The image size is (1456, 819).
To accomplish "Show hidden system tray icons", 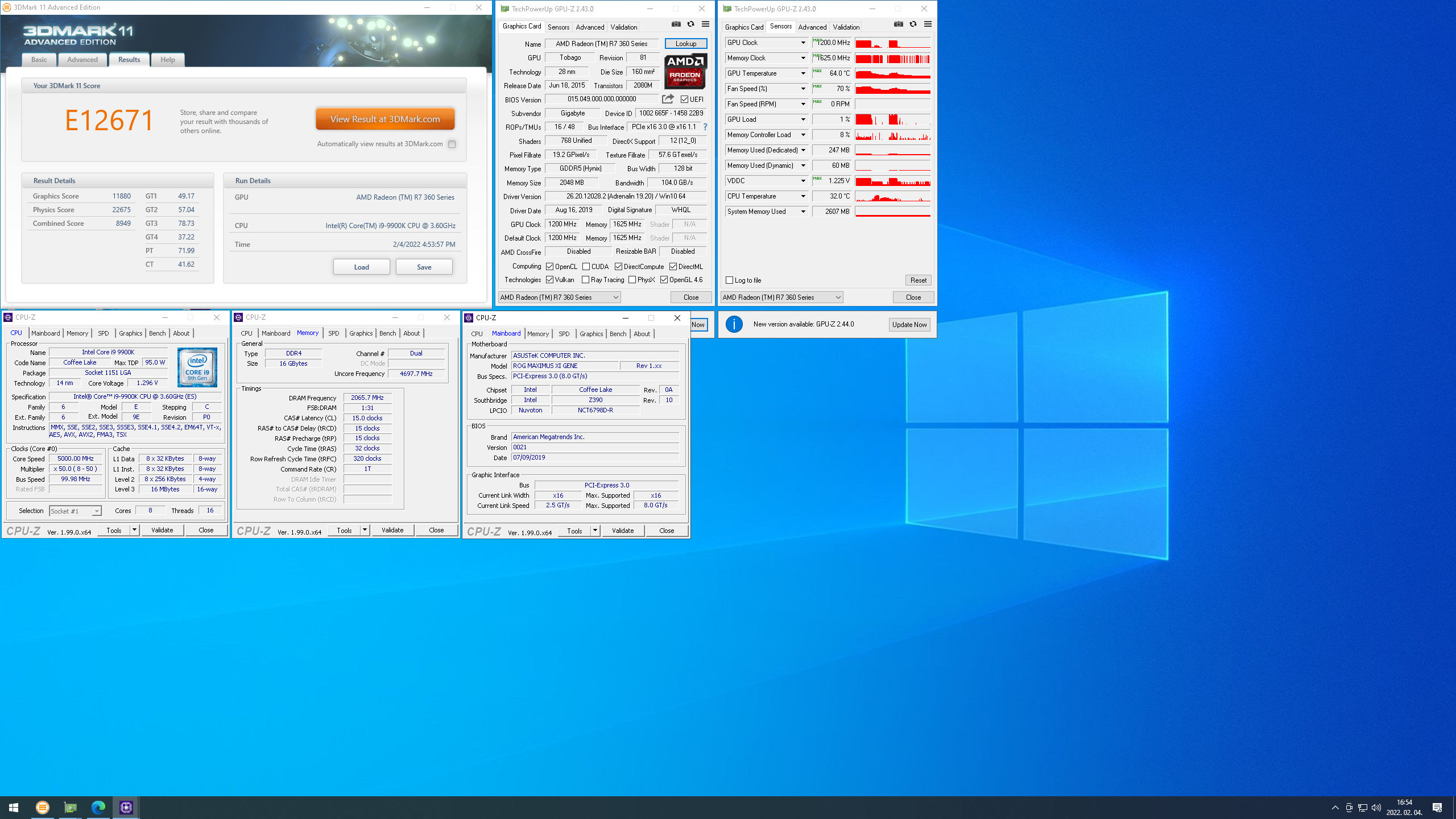I will 1335,808.
